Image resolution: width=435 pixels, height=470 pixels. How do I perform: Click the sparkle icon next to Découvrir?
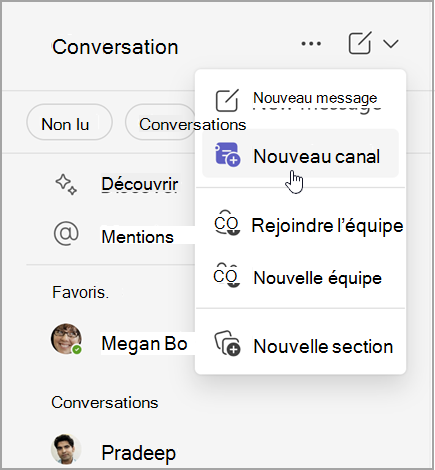(x=66, y=184)
